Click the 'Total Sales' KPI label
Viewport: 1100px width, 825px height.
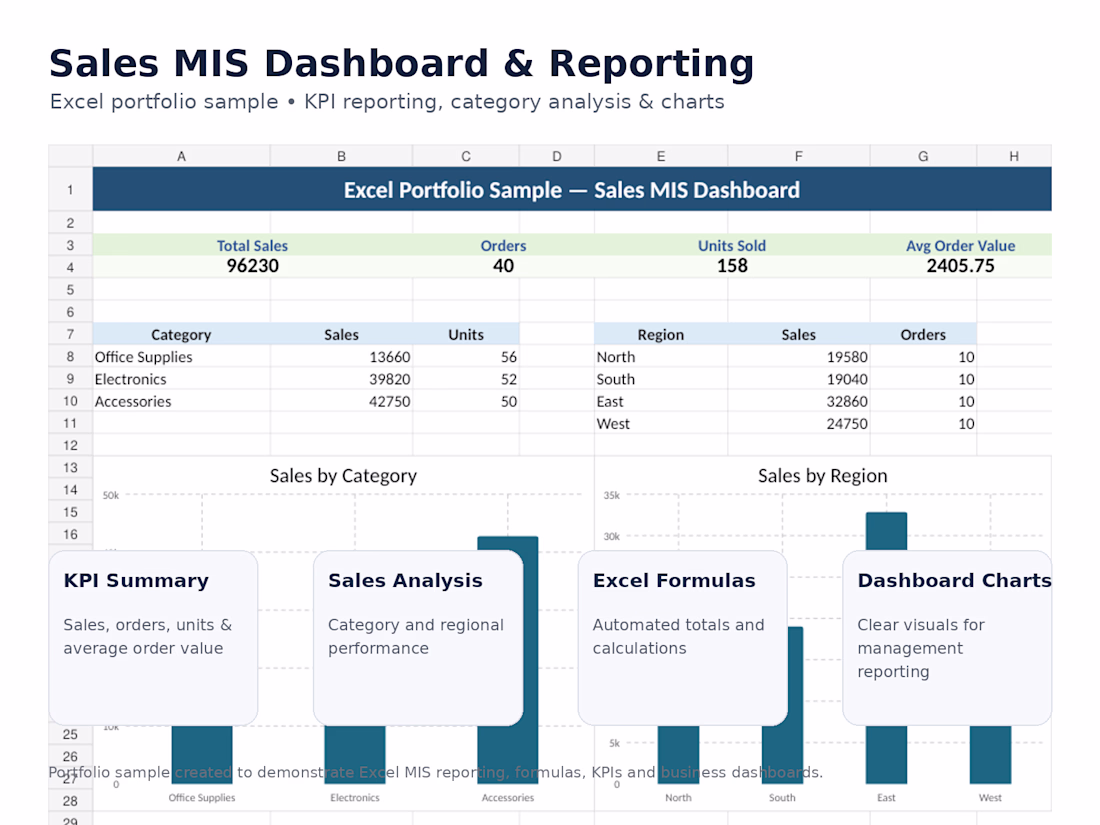point(252,246)
